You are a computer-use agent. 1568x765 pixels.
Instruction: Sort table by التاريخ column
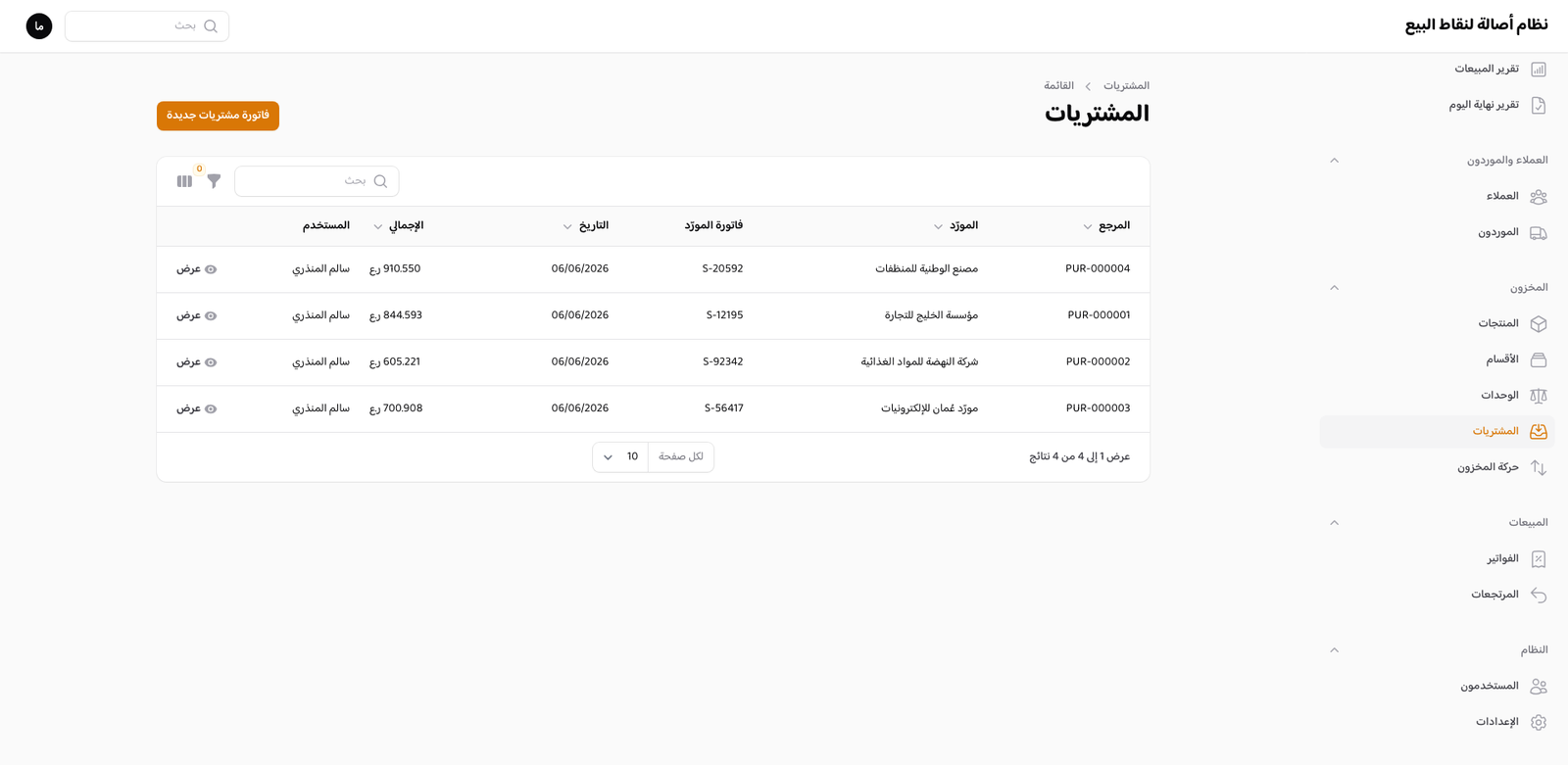pyautogui.click(x=585, y=226)
